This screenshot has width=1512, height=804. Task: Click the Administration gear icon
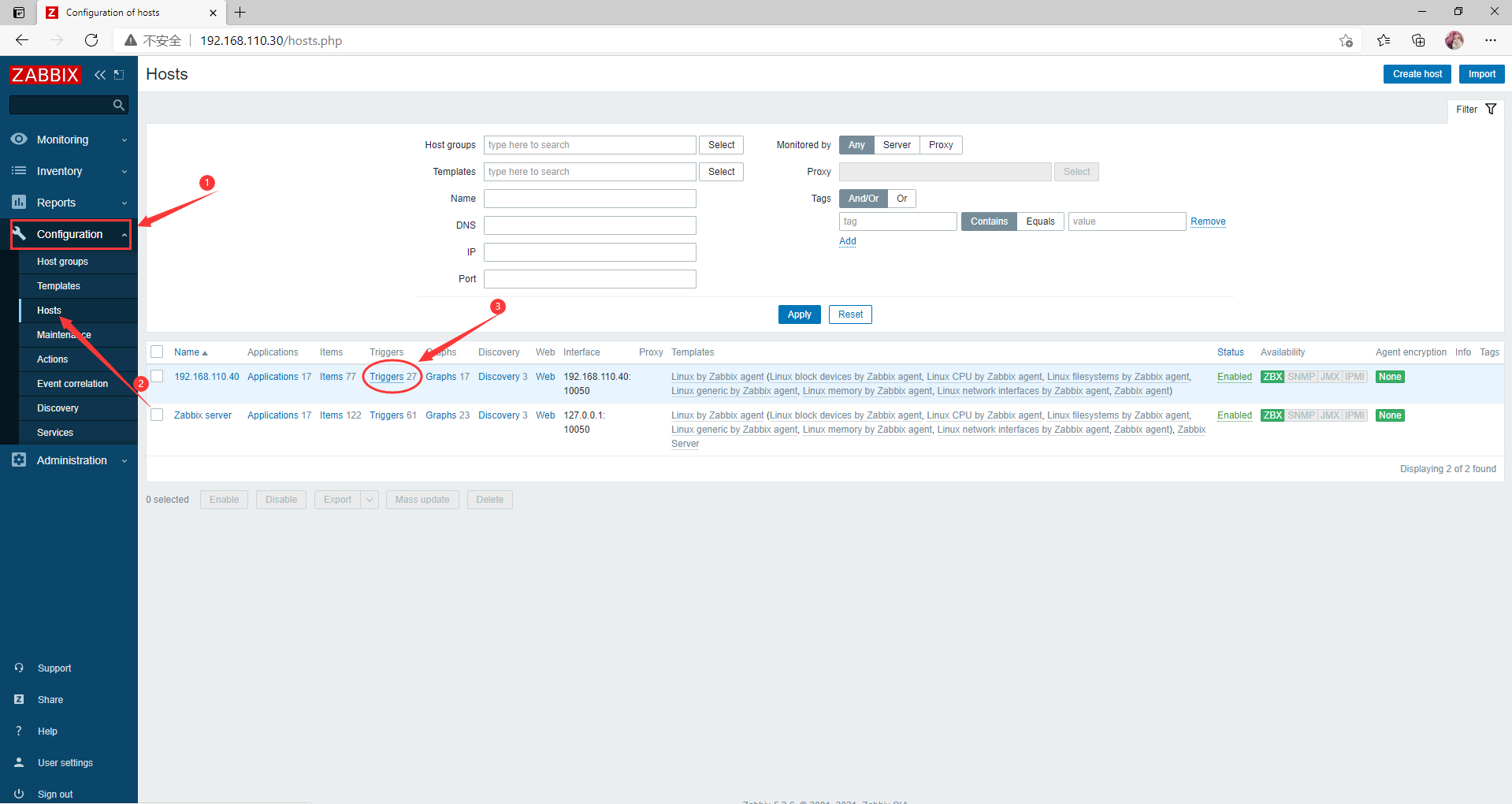19,460
